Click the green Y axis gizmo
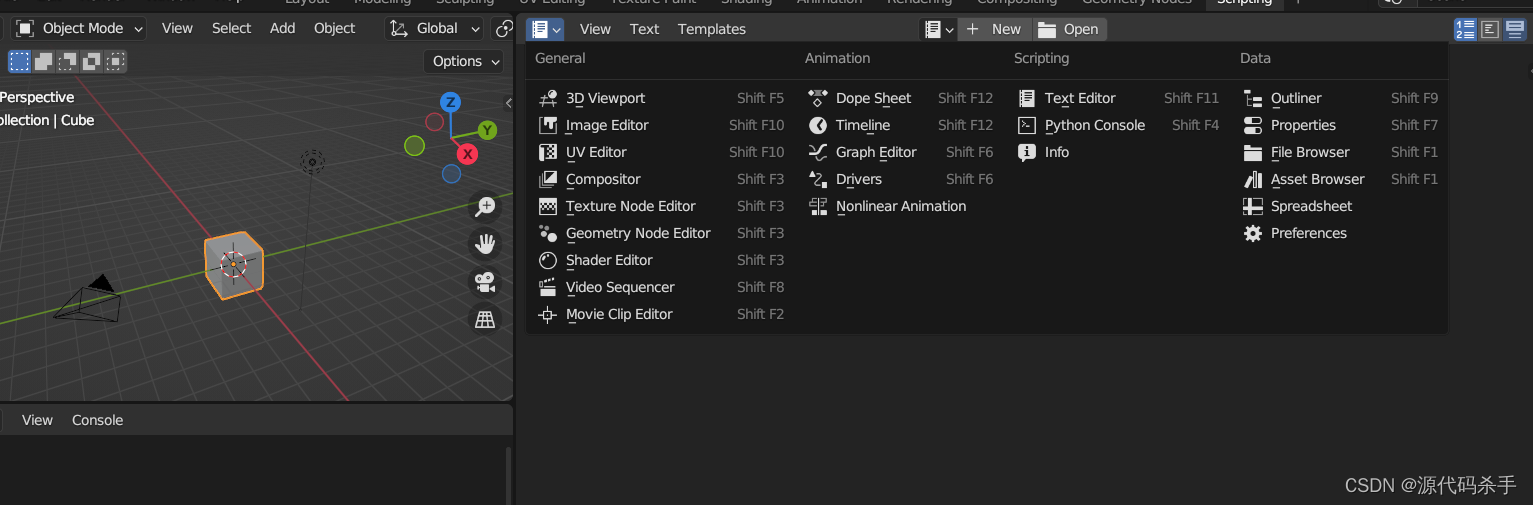 click(487, 130)
